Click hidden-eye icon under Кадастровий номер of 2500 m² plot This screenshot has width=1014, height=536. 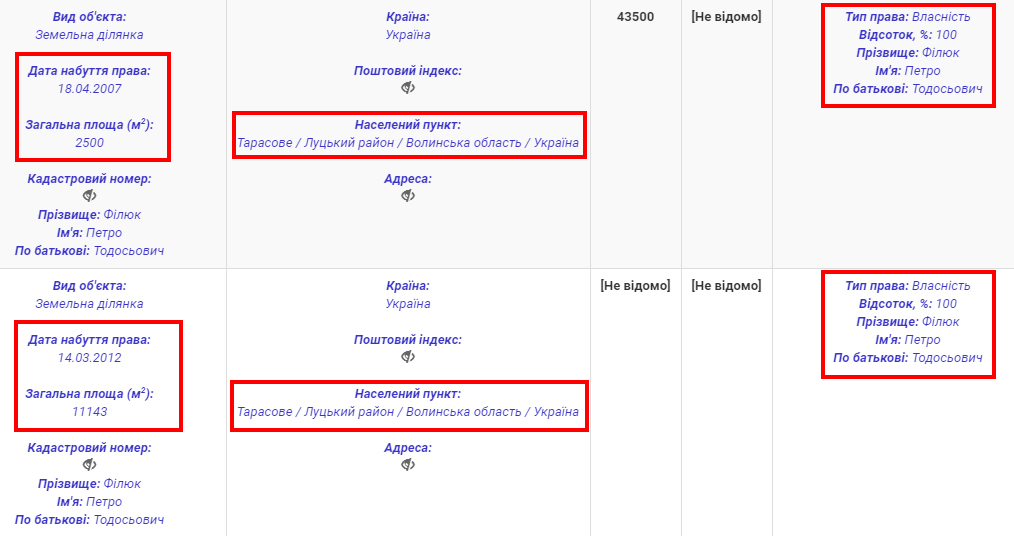pos(89,196)
